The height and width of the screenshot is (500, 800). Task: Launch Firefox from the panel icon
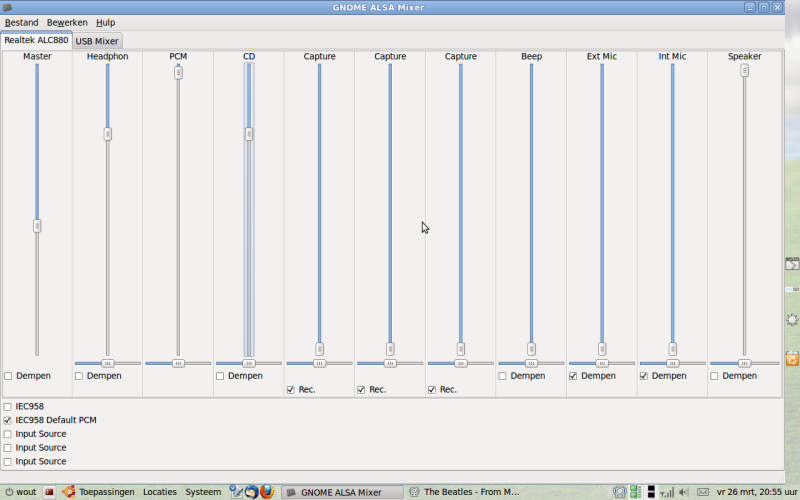pos(267,492)
